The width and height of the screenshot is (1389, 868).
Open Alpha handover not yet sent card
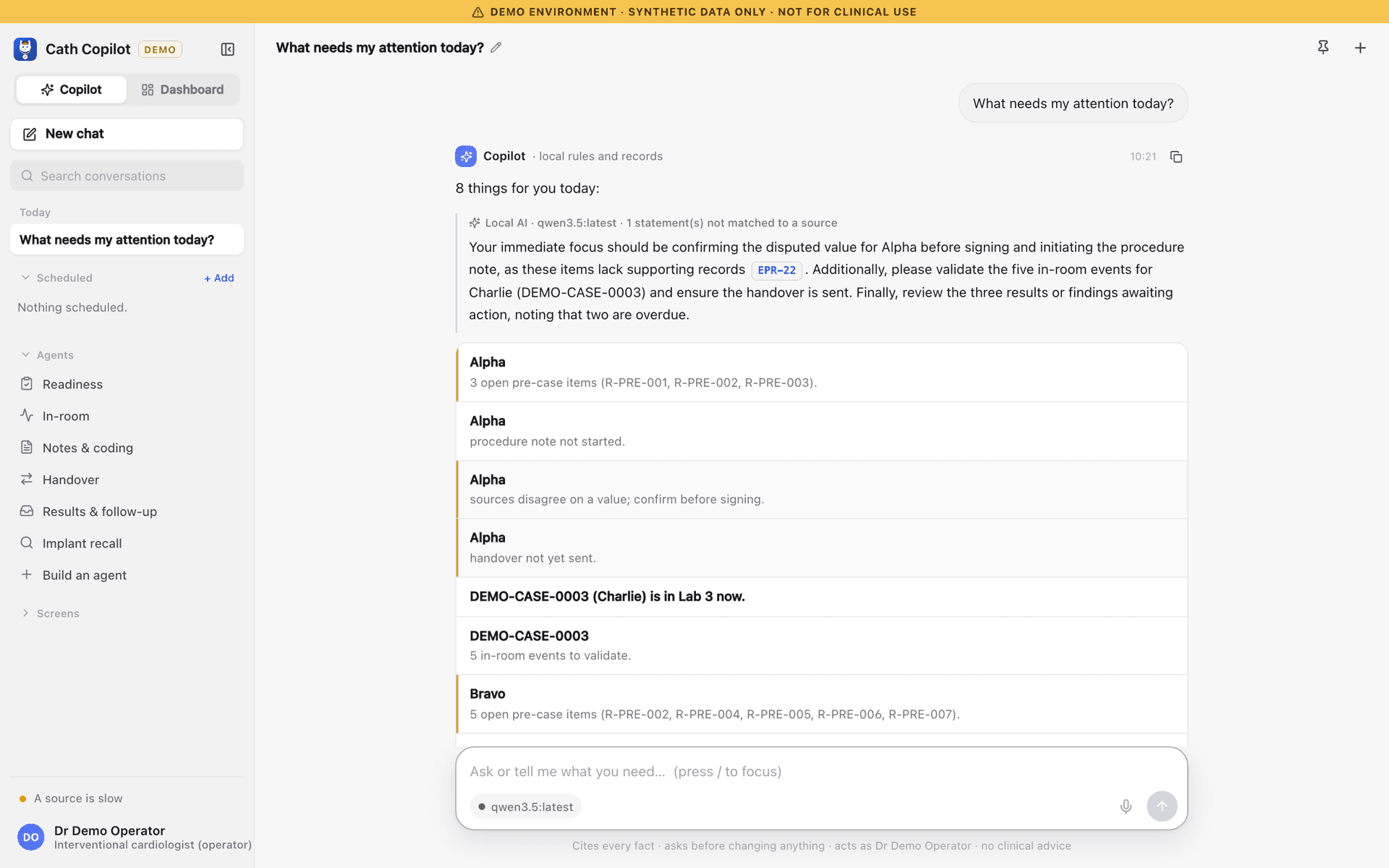822,548
